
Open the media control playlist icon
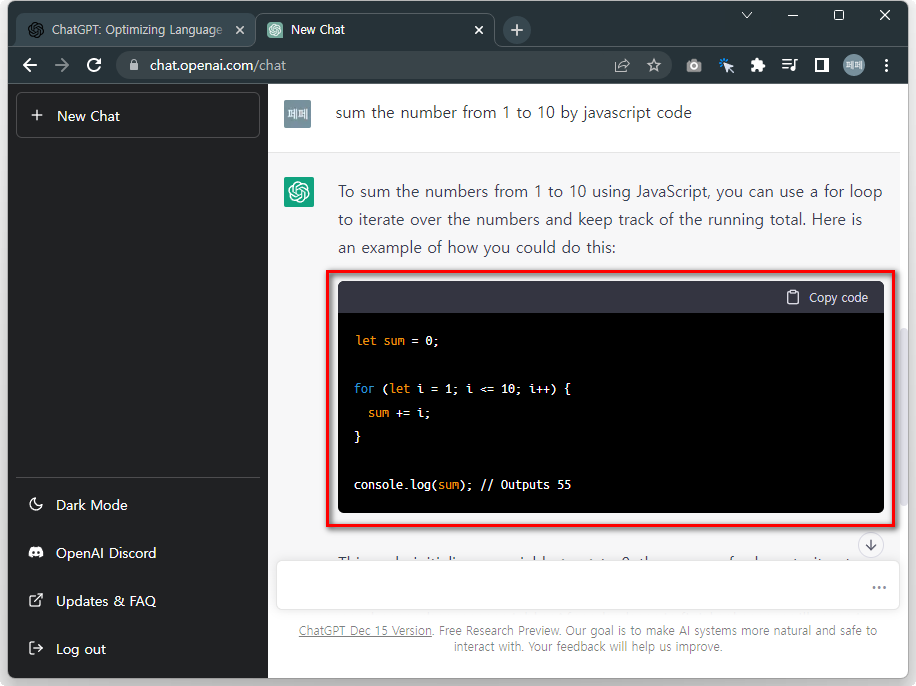790,65
